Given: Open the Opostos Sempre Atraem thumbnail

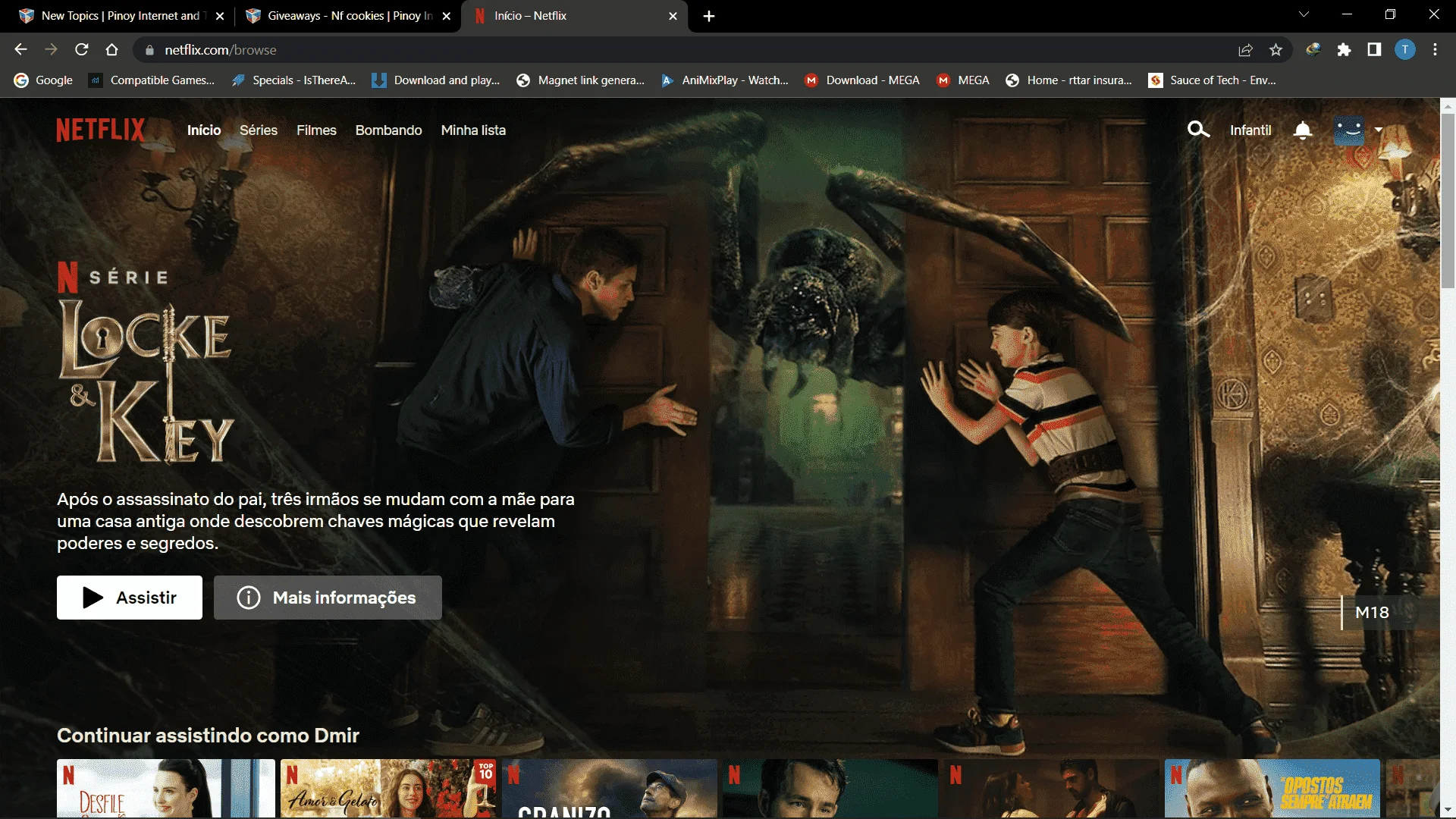Looking at the screenshot, I should tap(1272, 789).
